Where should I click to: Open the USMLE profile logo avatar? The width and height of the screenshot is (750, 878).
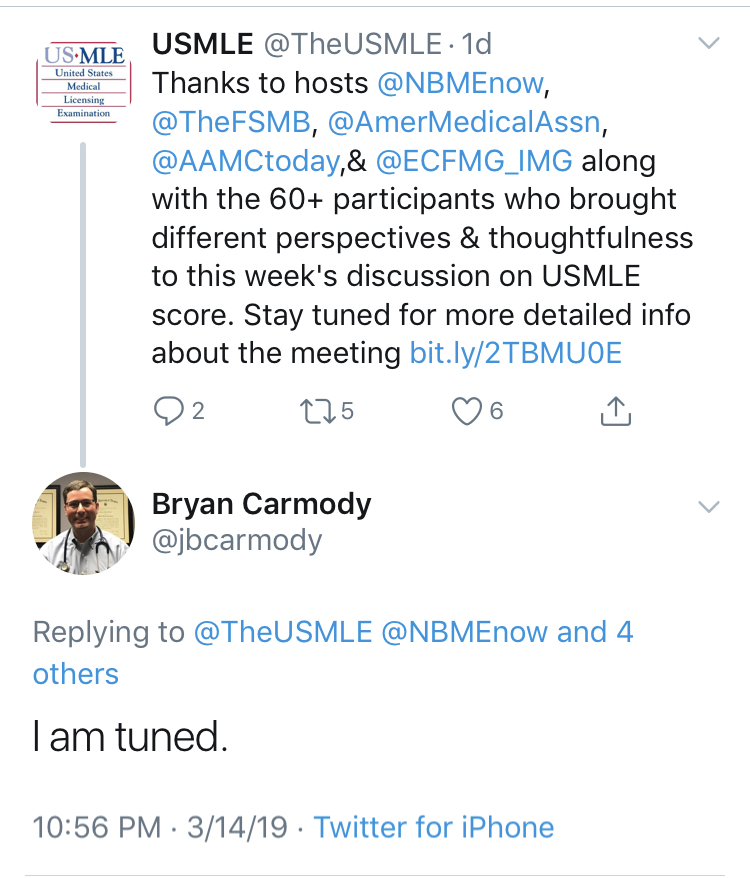(84, 83)
